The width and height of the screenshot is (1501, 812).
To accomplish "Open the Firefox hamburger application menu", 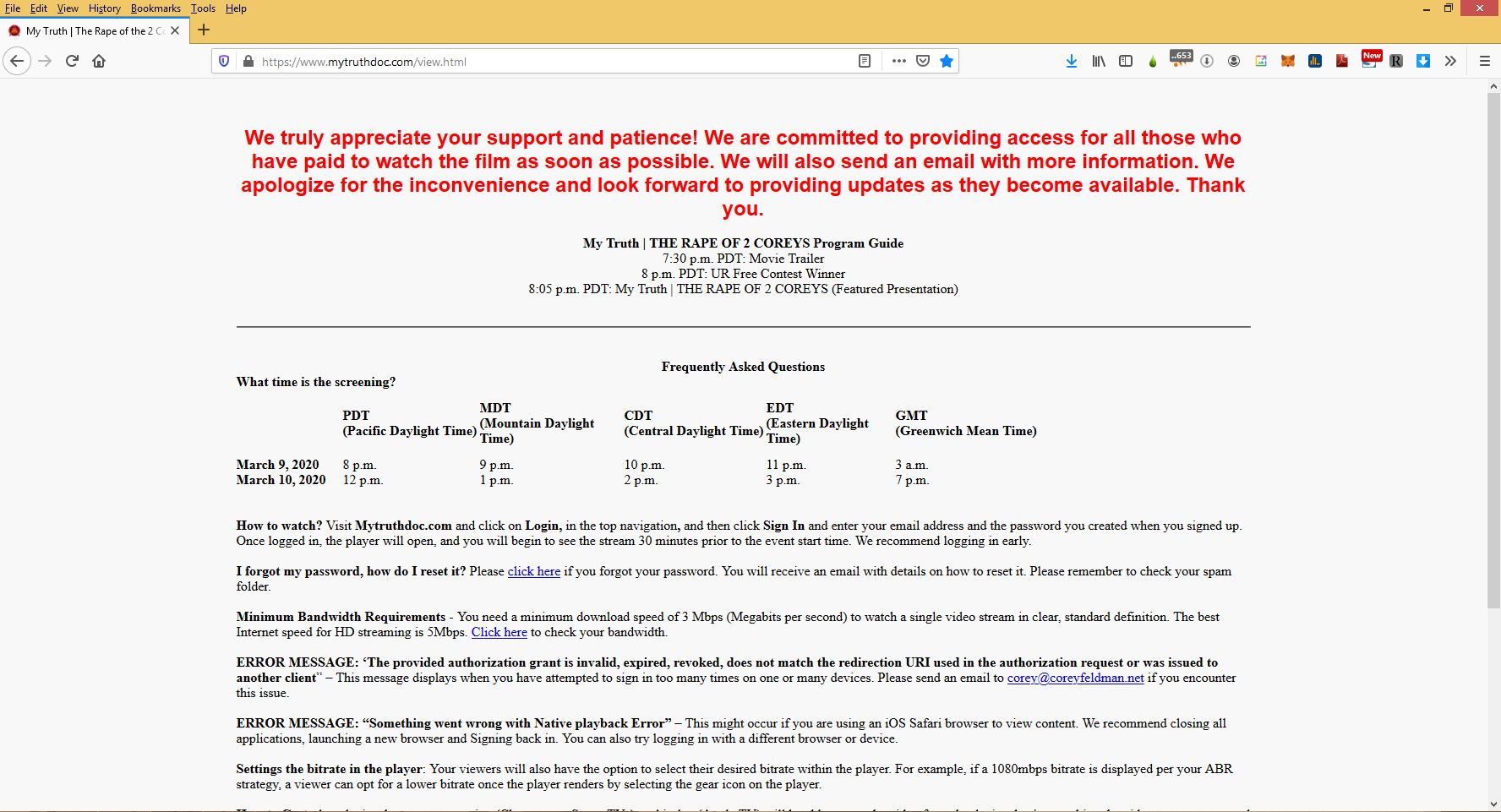I will tap(1484, 61).
